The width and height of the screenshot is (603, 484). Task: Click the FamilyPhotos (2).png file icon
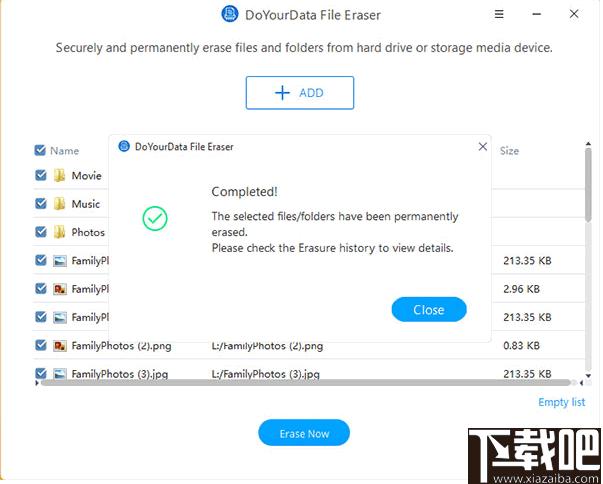[60, 346]
